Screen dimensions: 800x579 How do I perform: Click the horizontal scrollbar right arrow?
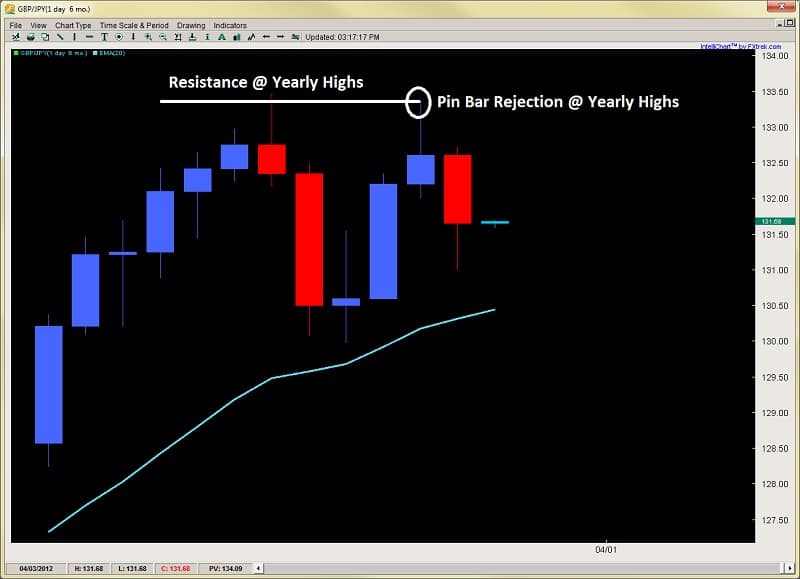(x=790, y=568)
